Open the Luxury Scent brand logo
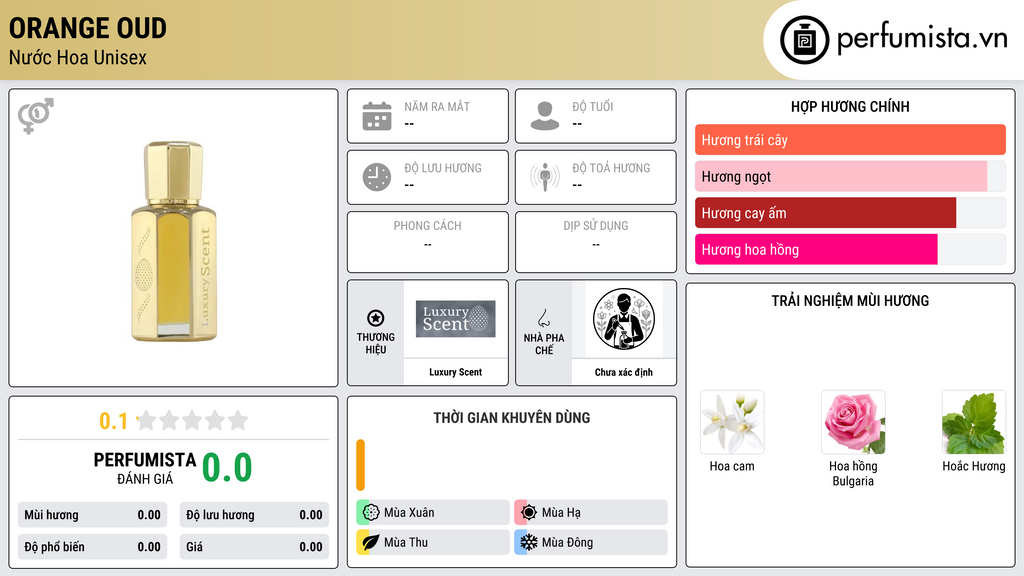The height and width of the screenshot is (576, 1024). point(456,319)
